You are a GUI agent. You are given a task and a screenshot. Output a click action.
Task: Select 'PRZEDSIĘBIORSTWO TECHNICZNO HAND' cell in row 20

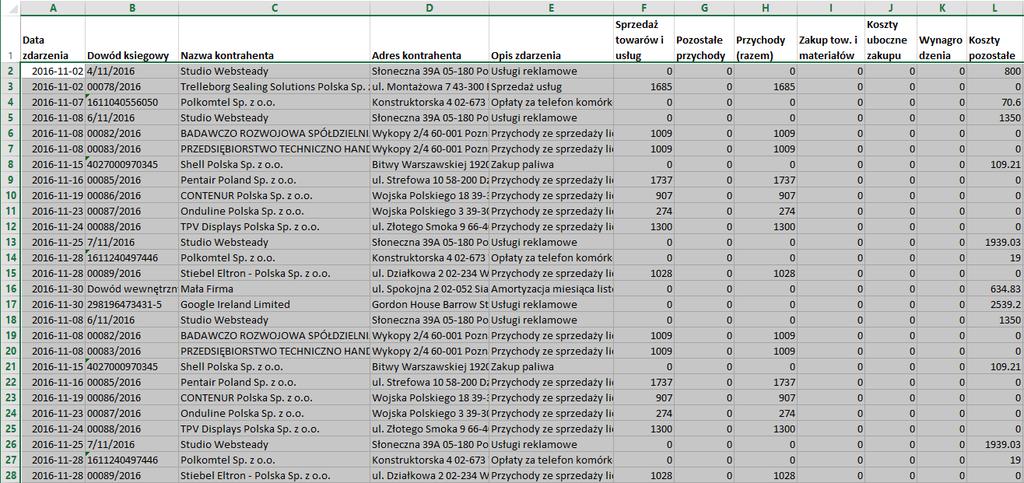pos(274,351)
